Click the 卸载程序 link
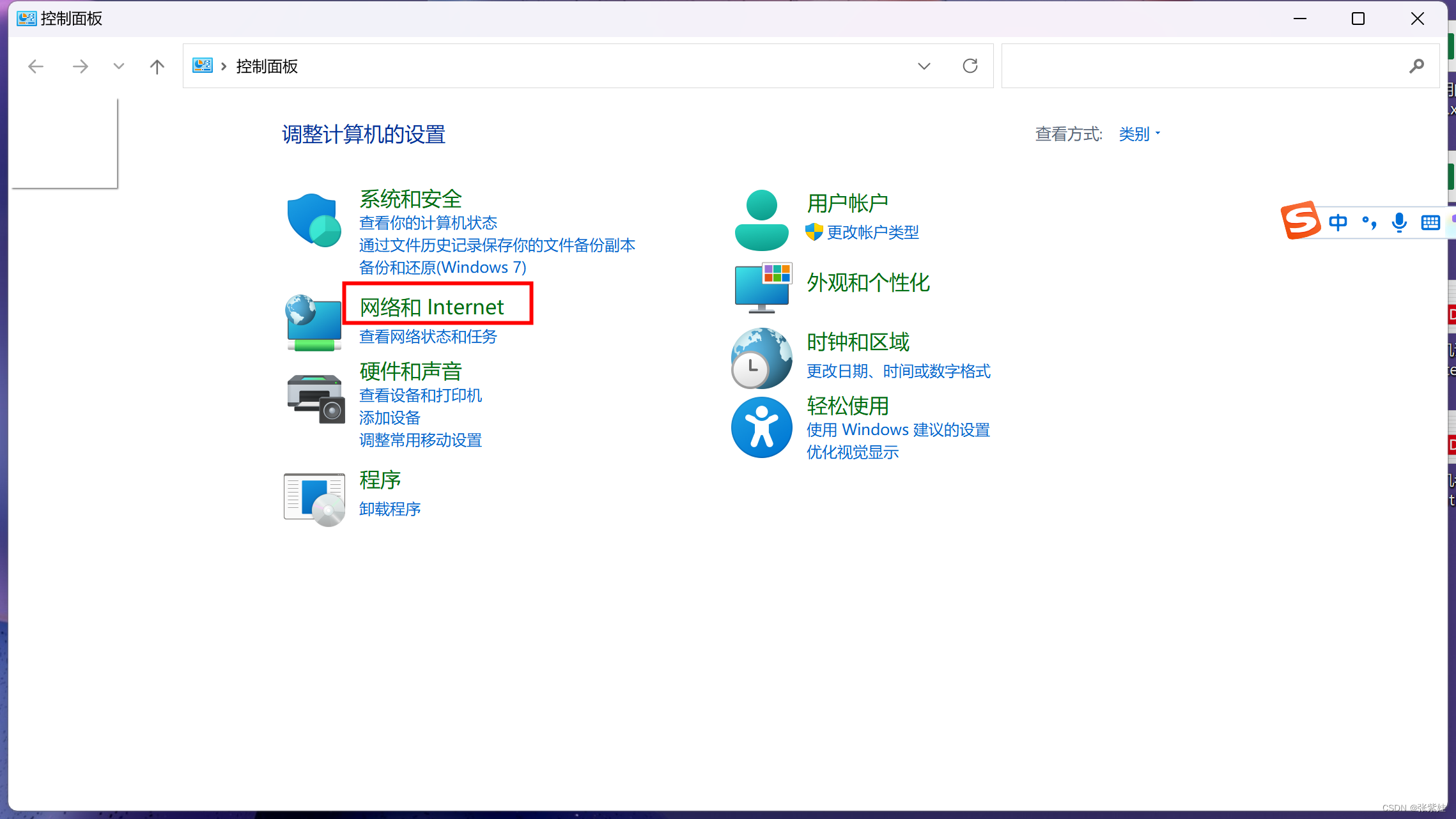This screenshot has height=819, width=1456. pyautogui.click(x=389, y=509)
